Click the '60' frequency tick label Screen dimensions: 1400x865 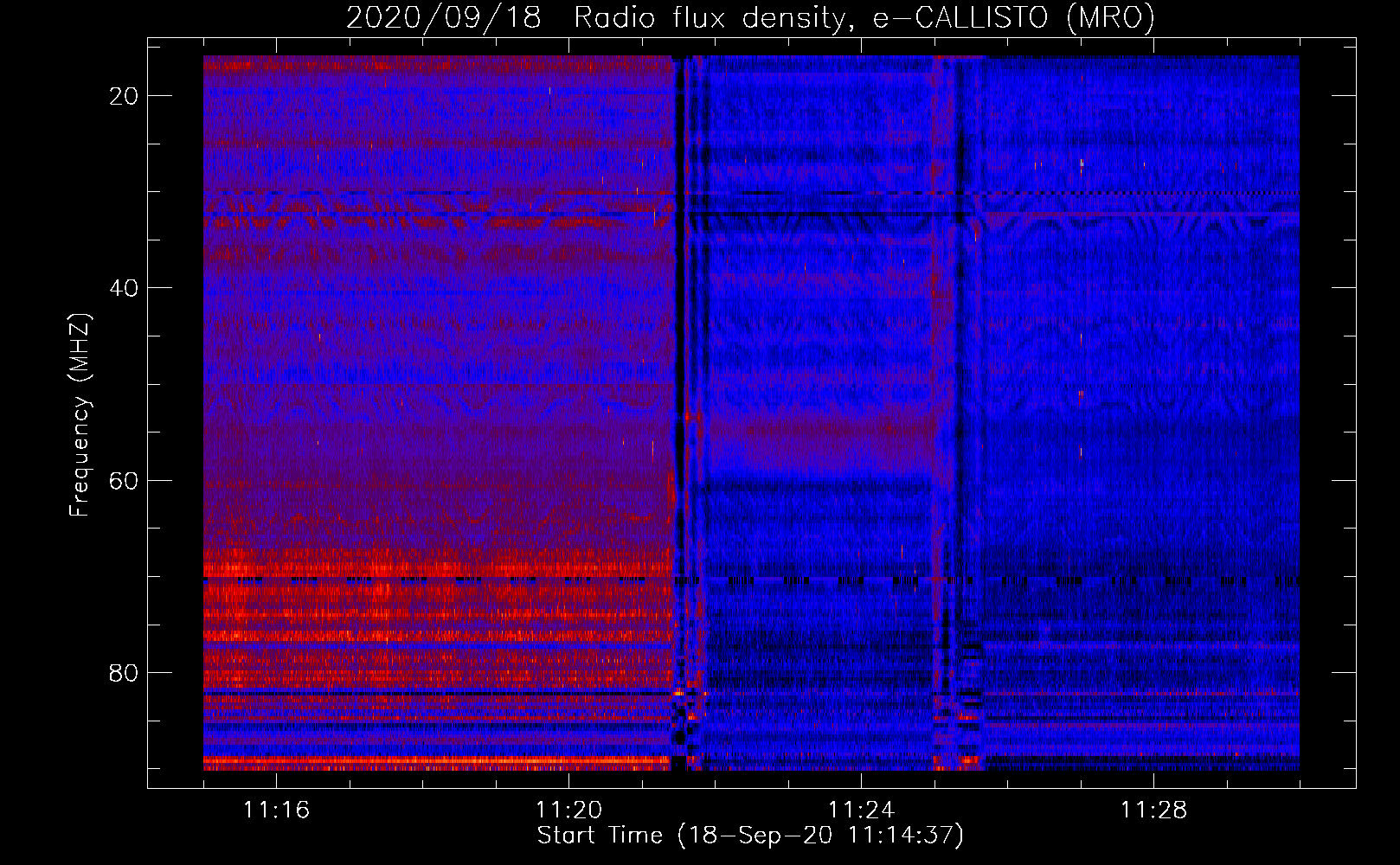coord(124,480)
